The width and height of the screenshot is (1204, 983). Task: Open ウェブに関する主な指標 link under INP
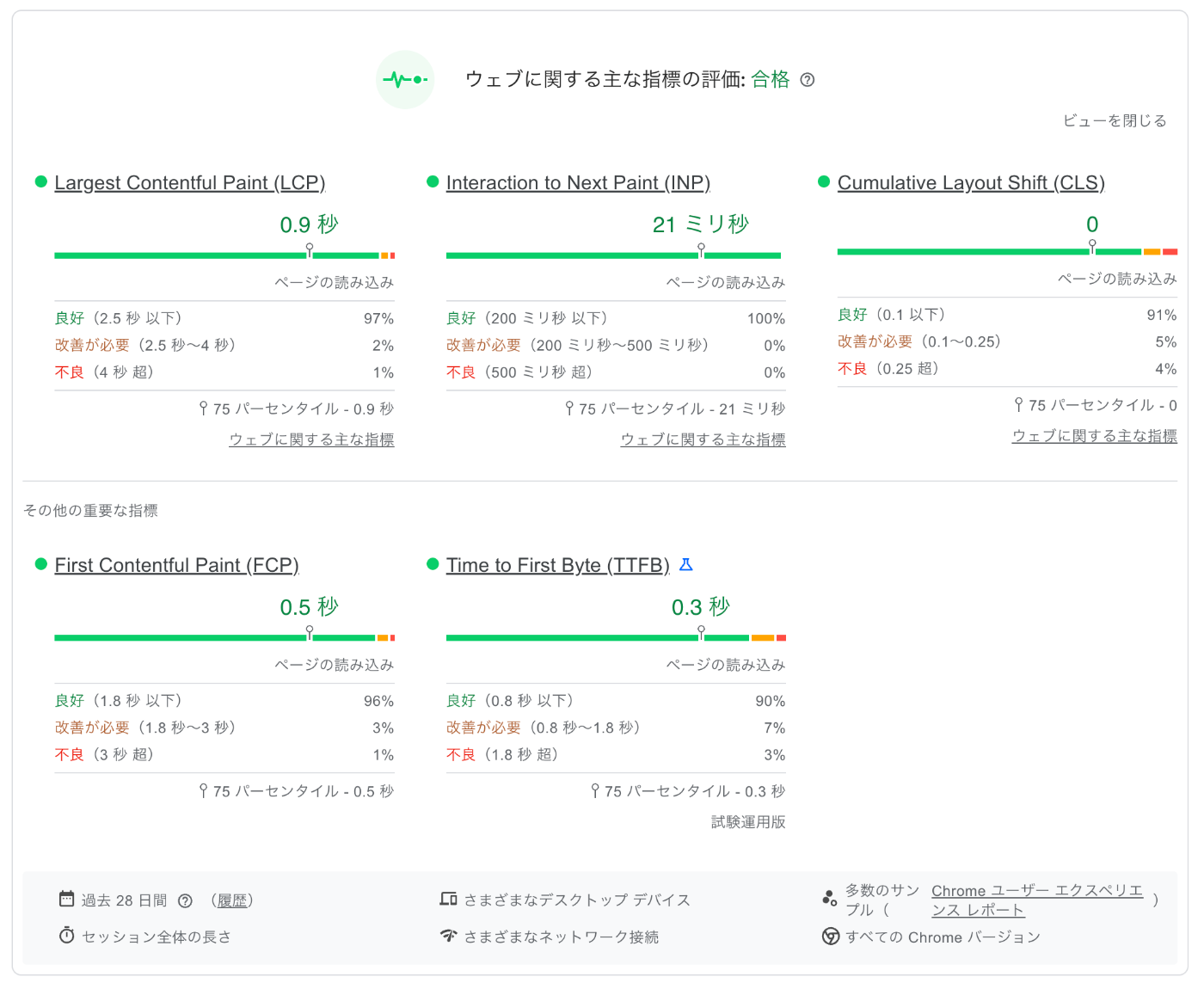(x=703, y=439)
